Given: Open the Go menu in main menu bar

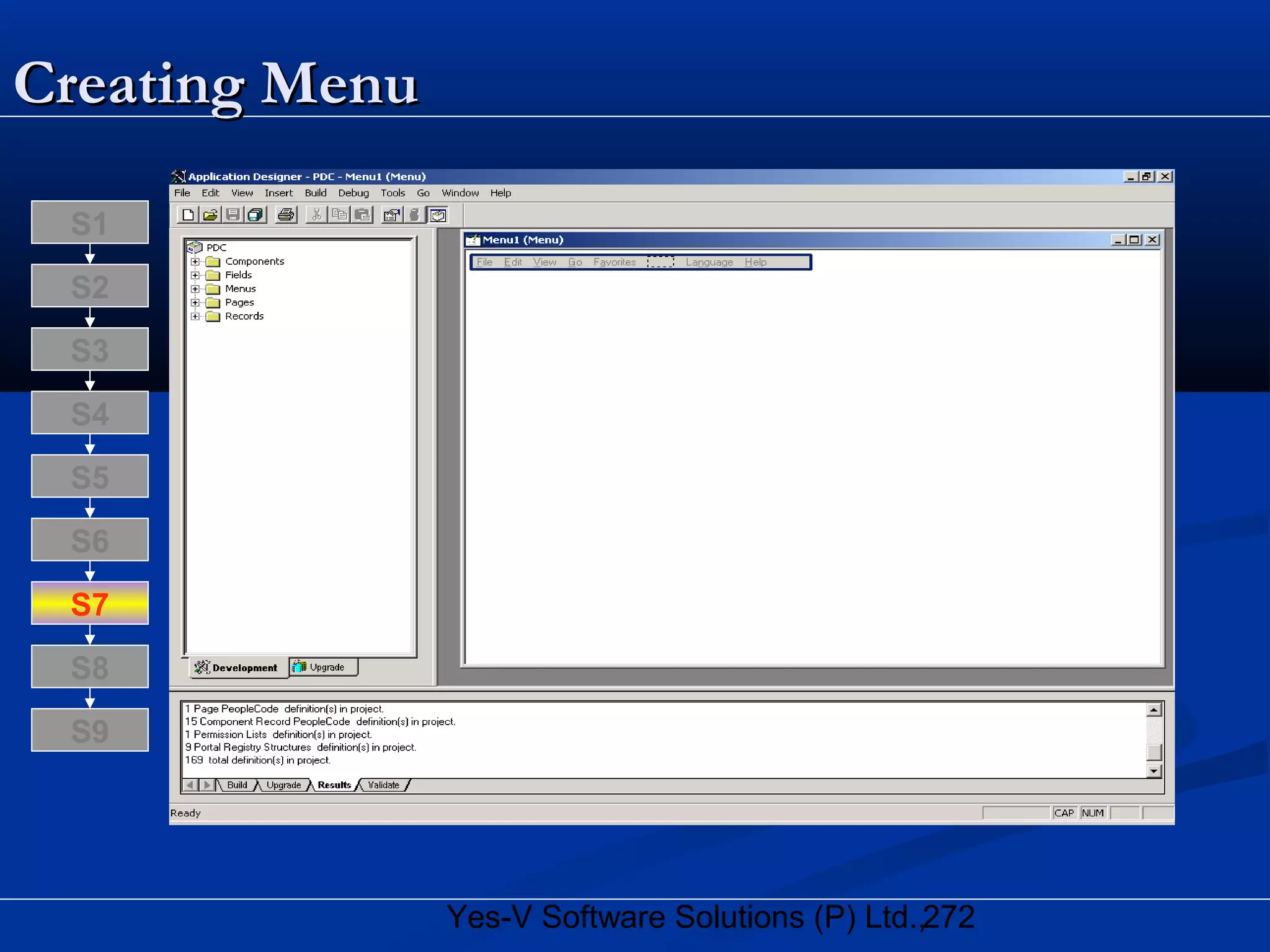Looking at the screenshot, I should [x=423, y=193].
